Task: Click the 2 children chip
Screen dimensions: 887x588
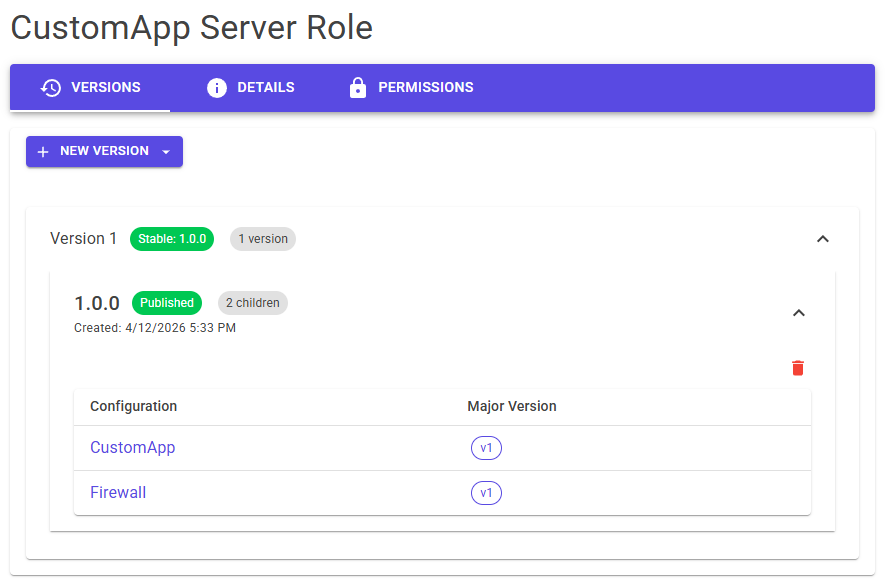Action: (252, 303)
